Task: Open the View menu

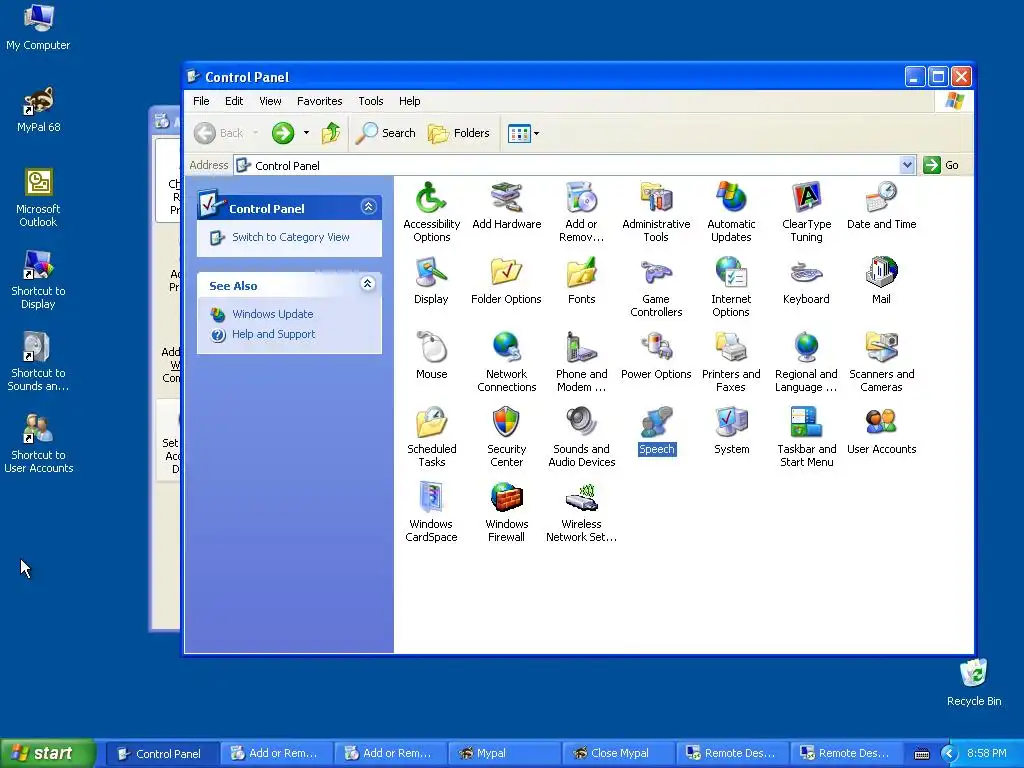Action: (x=270, y=101)
